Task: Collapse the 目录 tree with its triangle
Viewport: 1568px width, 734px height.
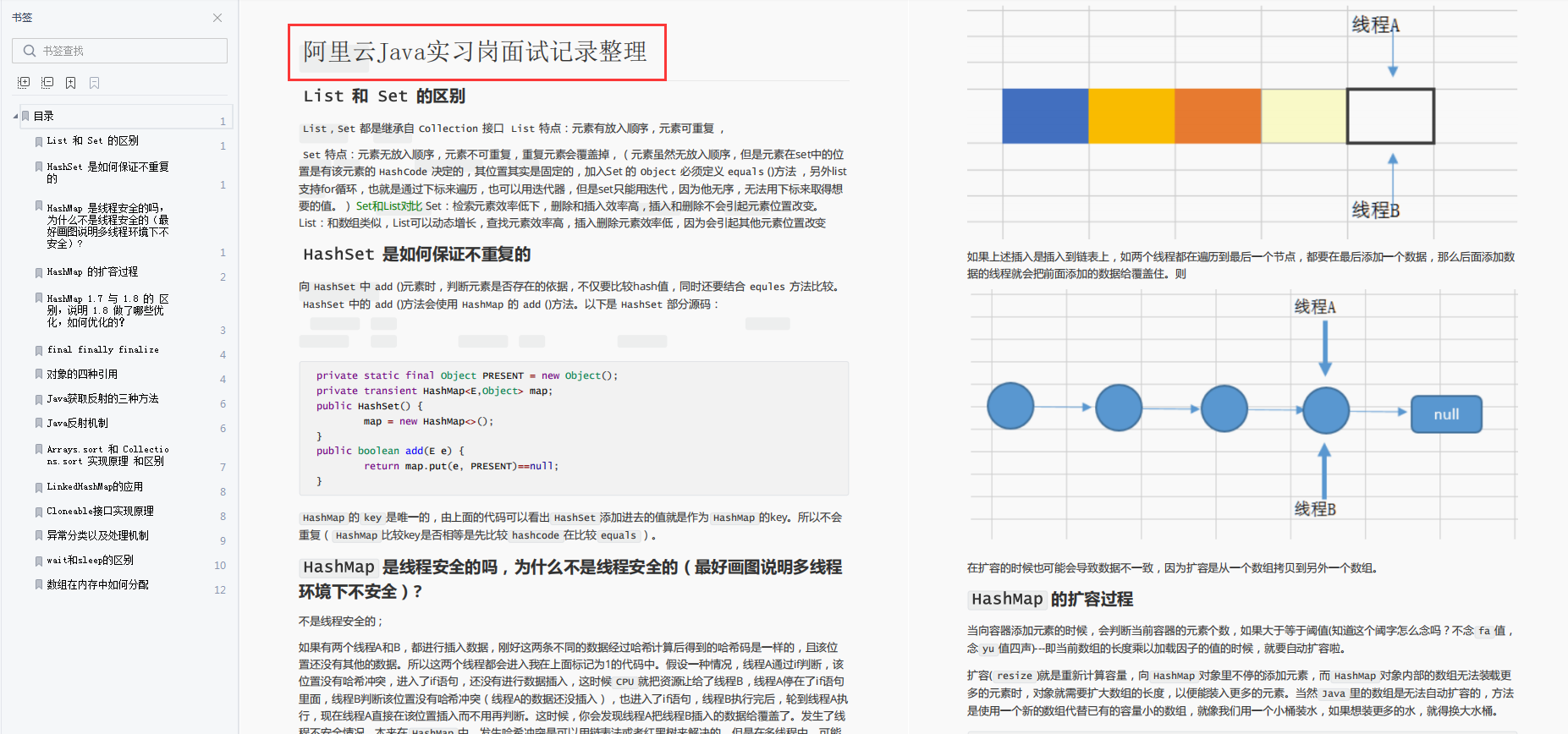Action: click(15, 116)
